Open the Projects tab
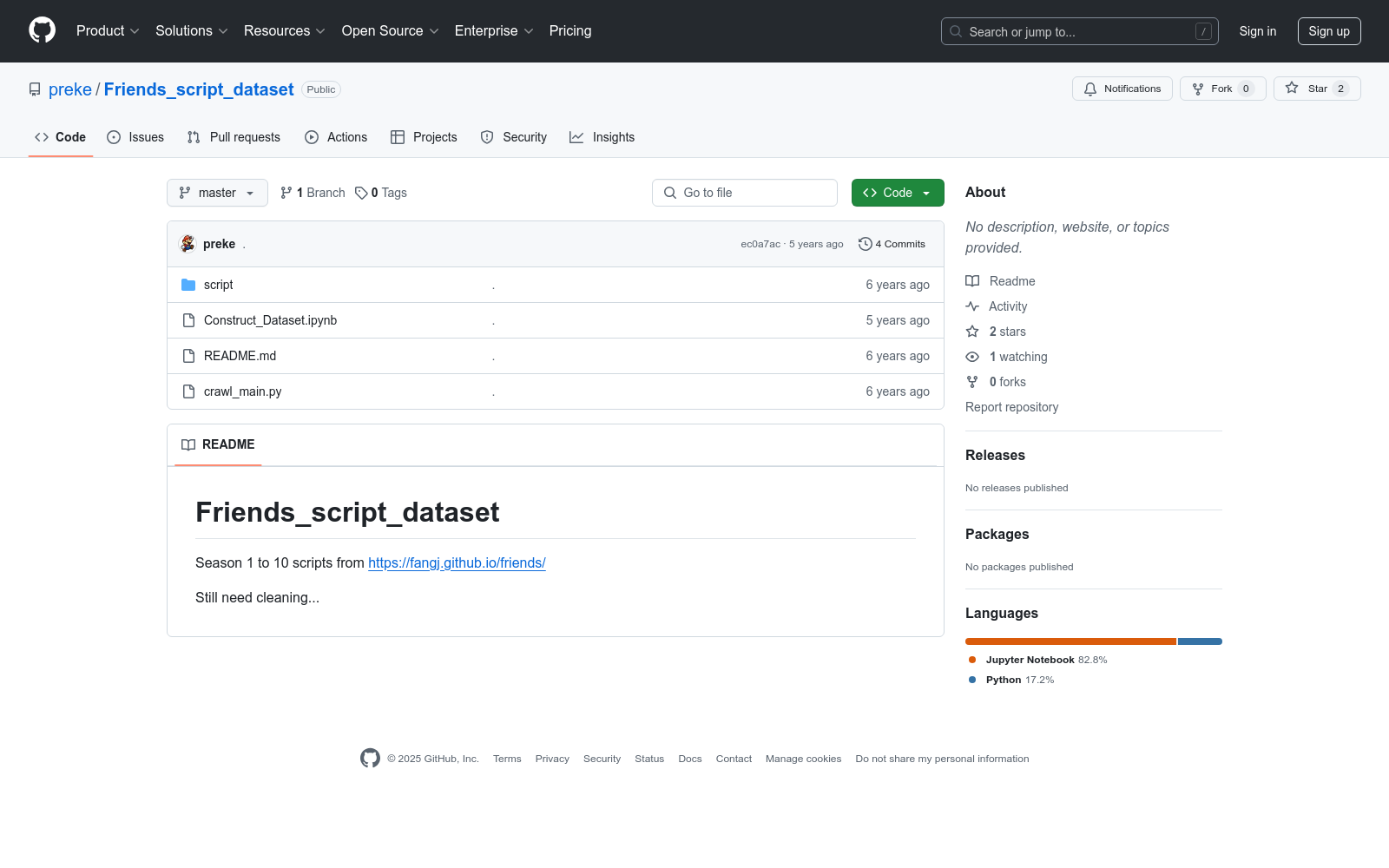 (x=424, y=137)
